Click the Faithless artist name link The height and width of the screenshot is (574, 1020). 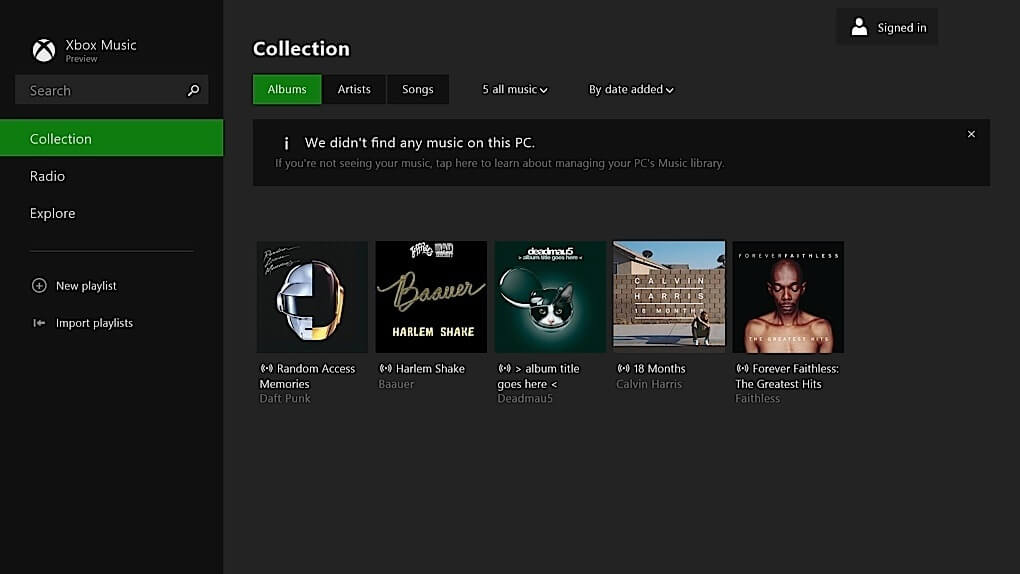point(758,399)
